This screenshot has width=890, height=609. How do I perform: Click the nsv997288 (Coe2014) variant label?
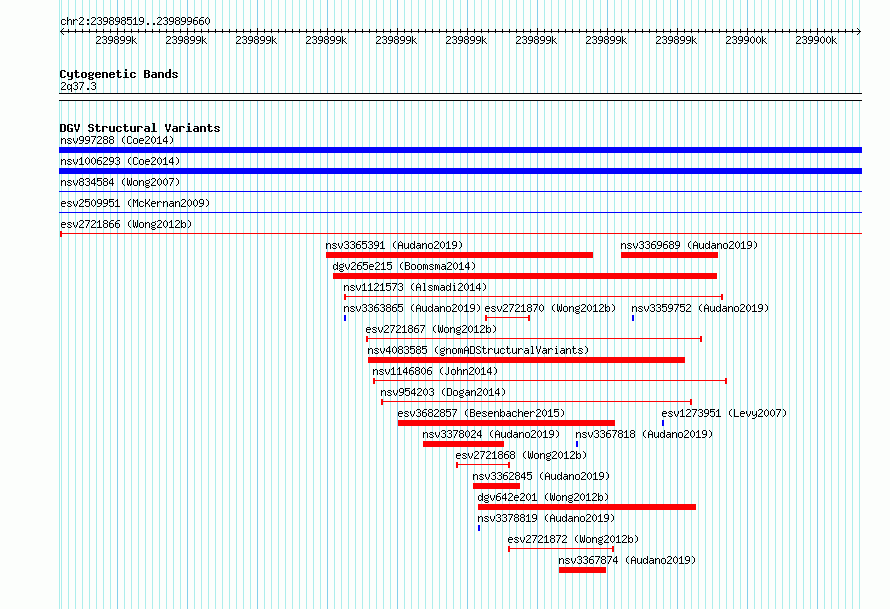pyautogui.click(x=117, y=140)
